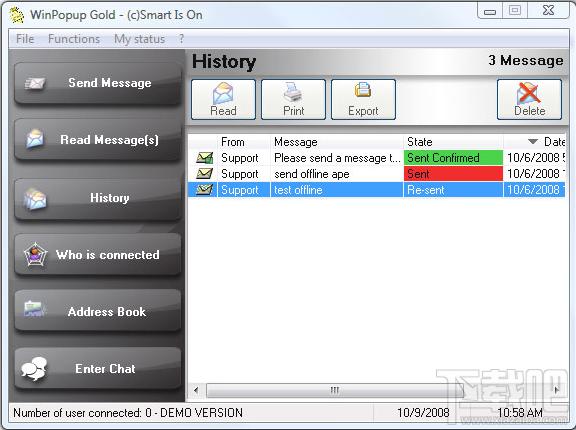Click the Read toolbar envelope icon
576x430 pixels.
click(x=223, y=93)
